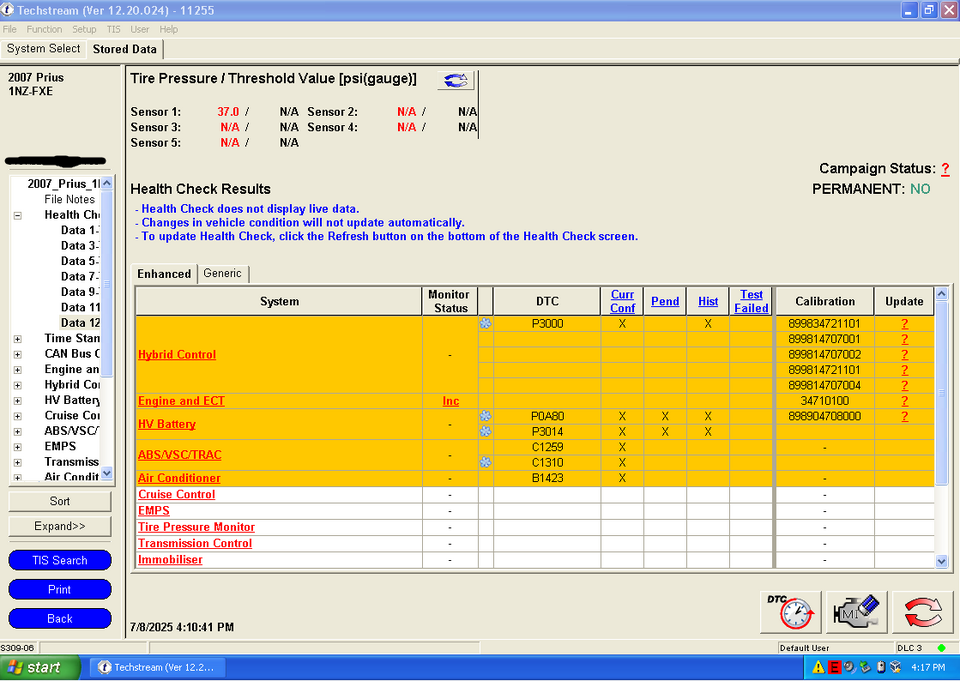Viewport: 960px width, 681px height.
Task: Open the Hybrid Control system link
Action: point(177,355)
